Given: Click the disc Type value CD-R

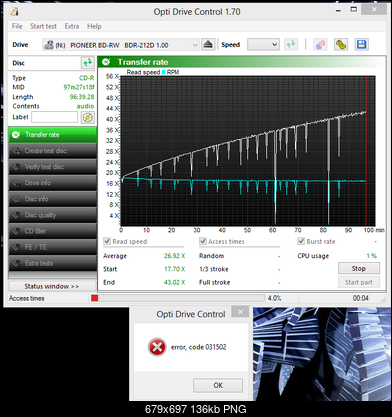Looking at the screenshot, I should pyautogui.click(x=87, y=78).
